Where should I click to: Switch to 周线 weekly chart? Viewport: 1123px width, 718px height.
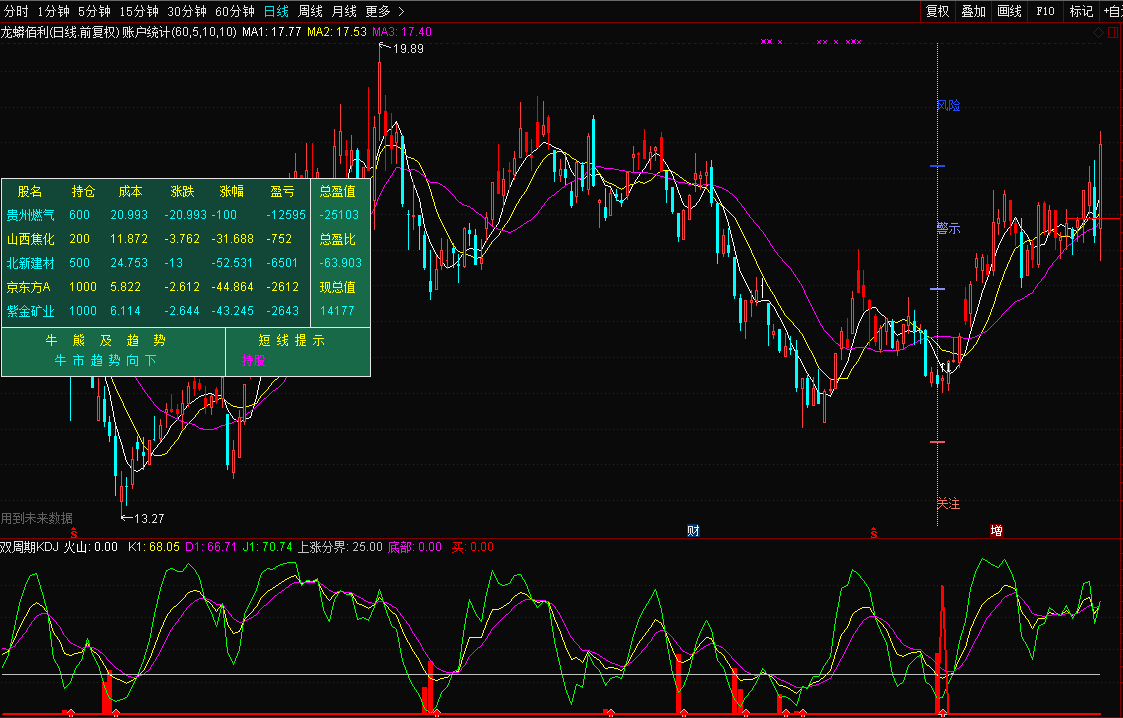click(x=310, y=11)
